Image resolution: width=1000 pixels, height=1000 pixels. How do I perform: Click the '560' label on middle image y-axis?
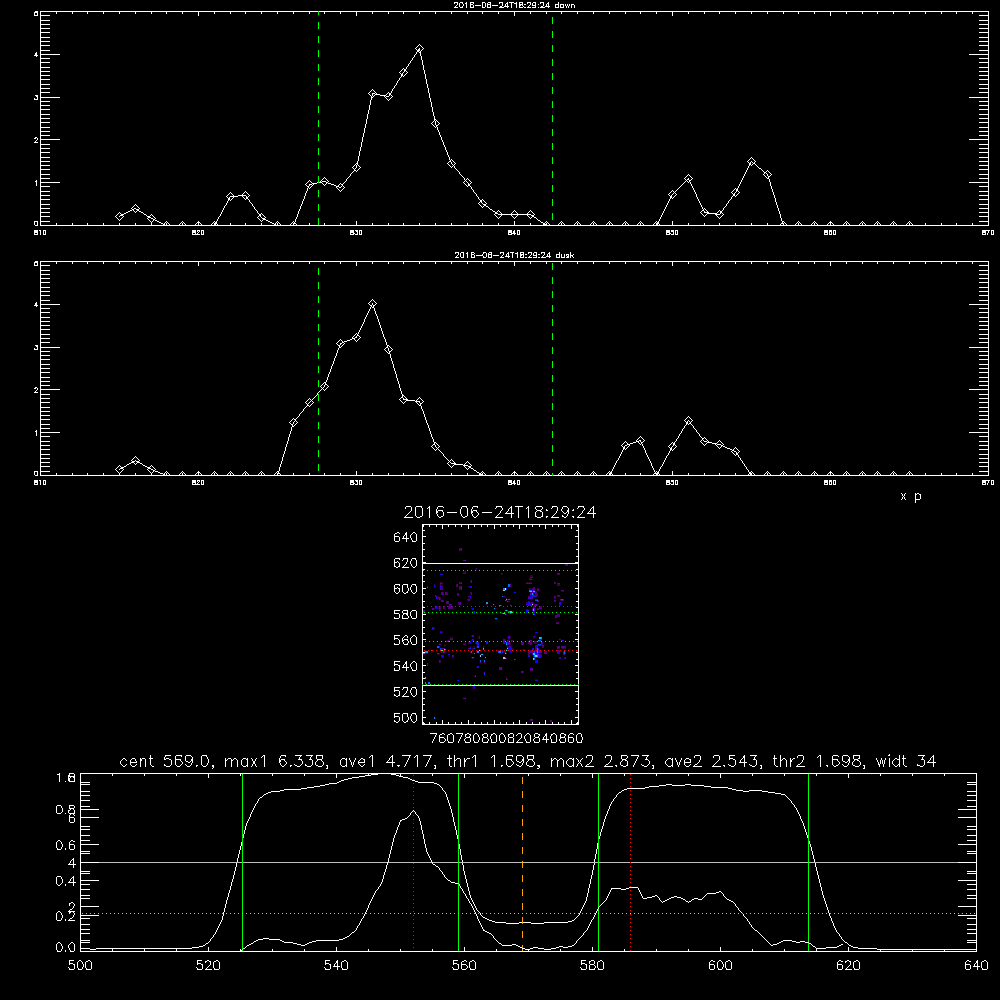click(x=406, y=640)
